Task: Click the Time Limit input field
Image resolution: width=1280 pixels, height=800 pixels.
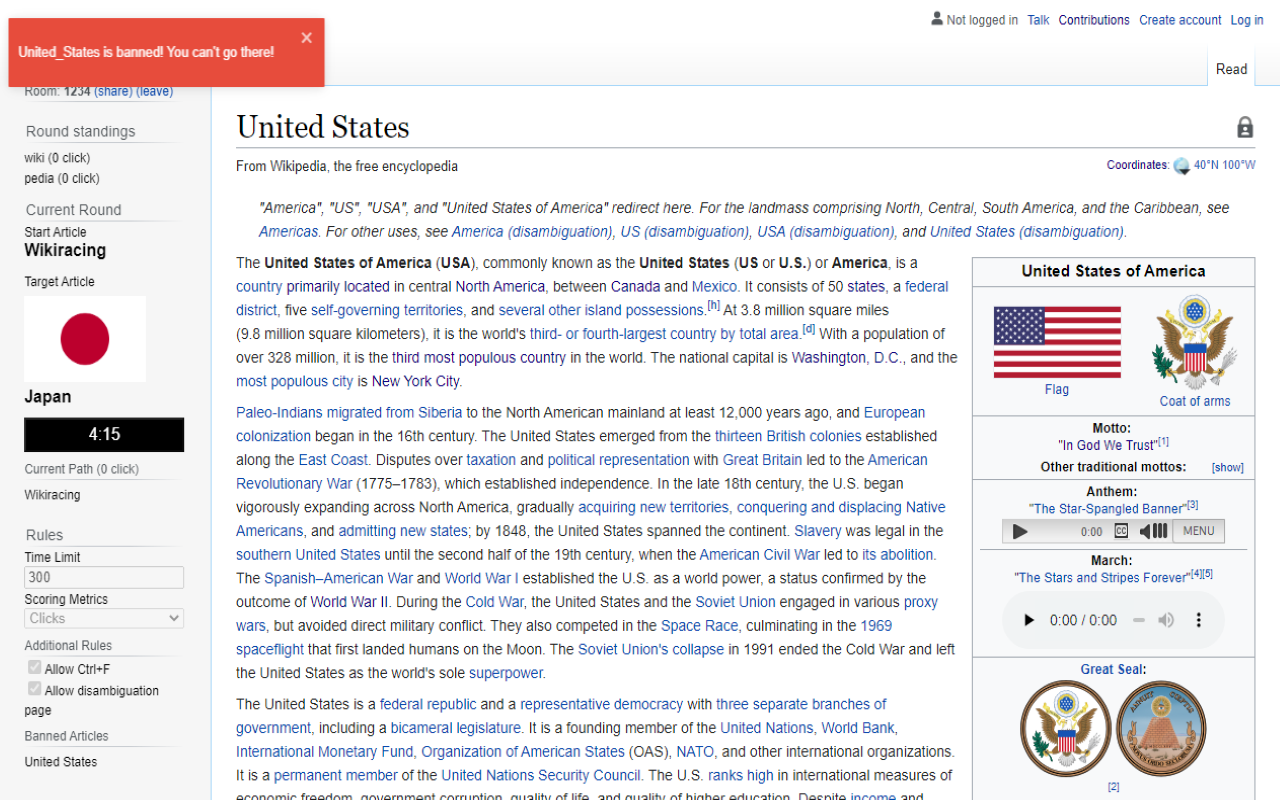Action: point(104,577)
